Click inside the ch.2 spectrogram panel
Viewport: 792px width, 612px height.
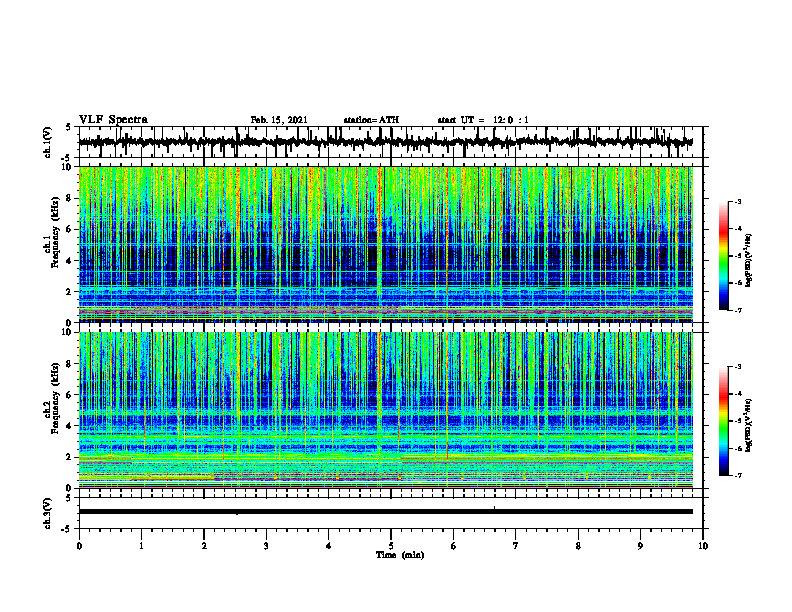click(x=386, y=410)
